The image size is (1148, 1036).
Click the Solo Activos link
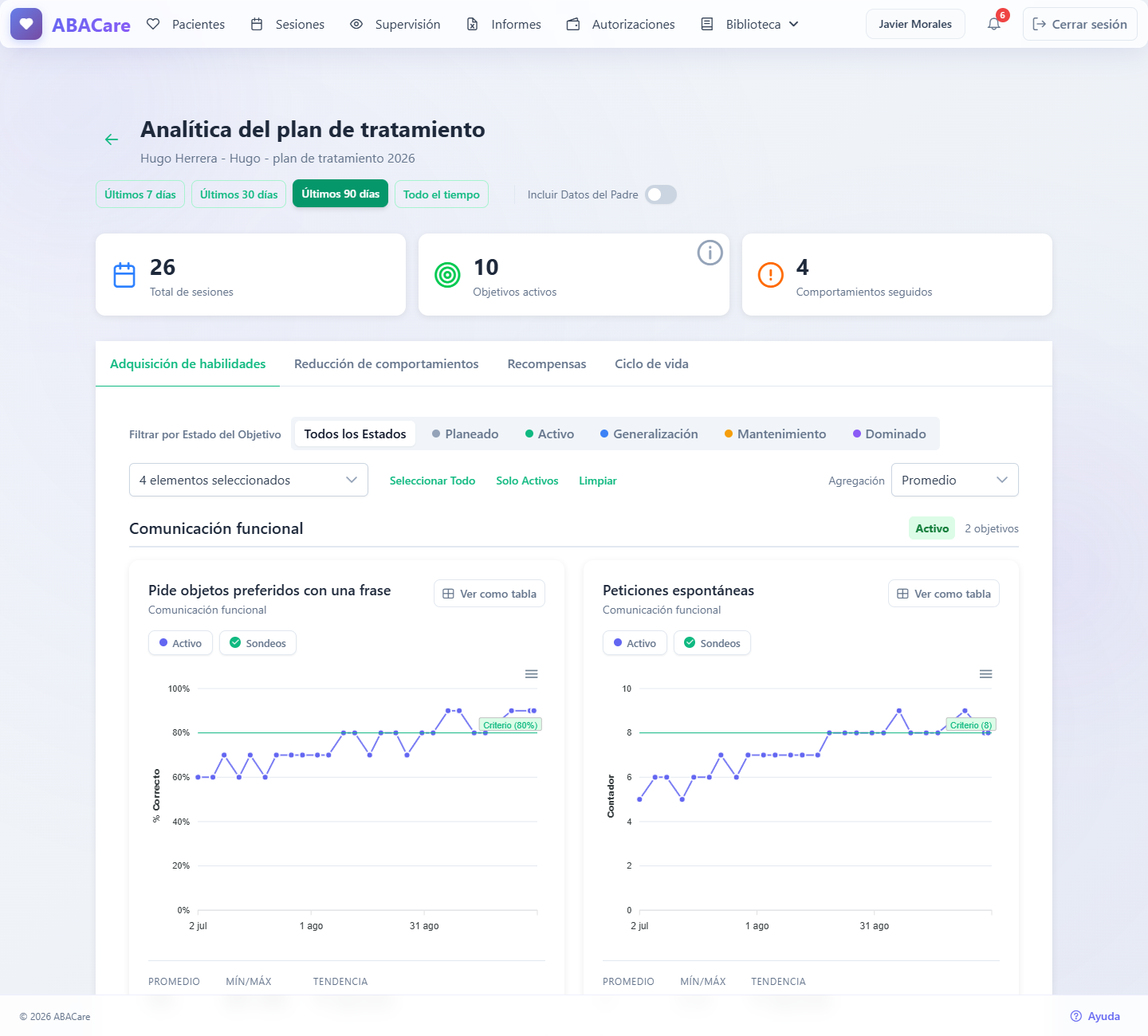pos(527,481)
